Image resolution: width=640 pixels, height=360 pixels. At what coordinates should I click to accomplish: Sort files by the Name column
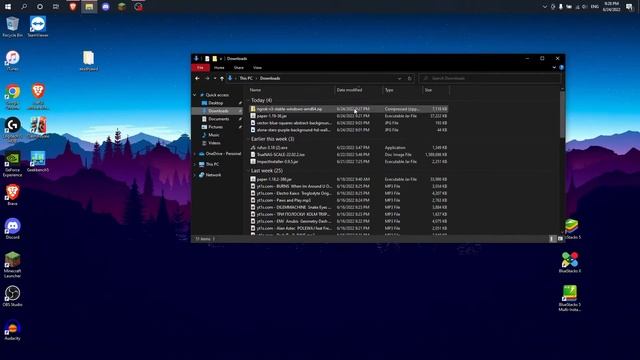291,90
